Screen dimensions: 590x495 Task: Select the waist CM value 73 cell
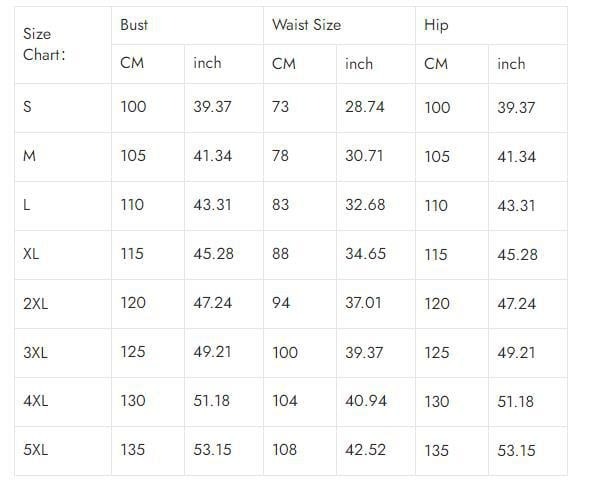point(300,108)
